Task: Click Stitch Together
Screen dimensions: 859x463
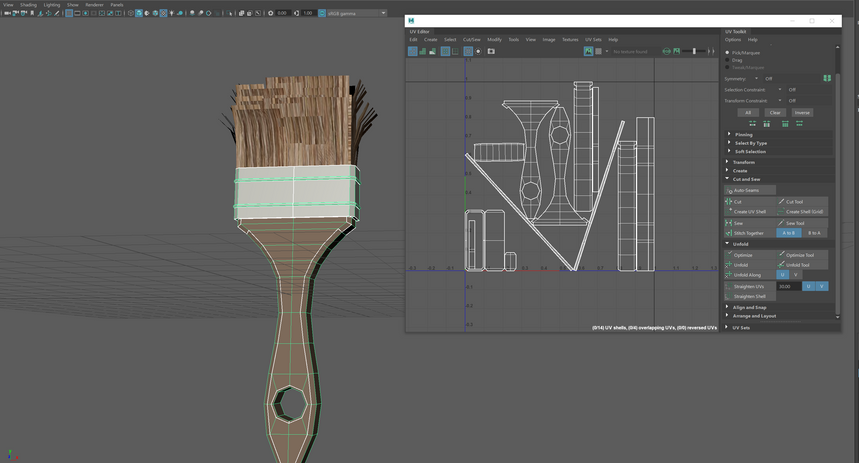Action: click(748, 233)
